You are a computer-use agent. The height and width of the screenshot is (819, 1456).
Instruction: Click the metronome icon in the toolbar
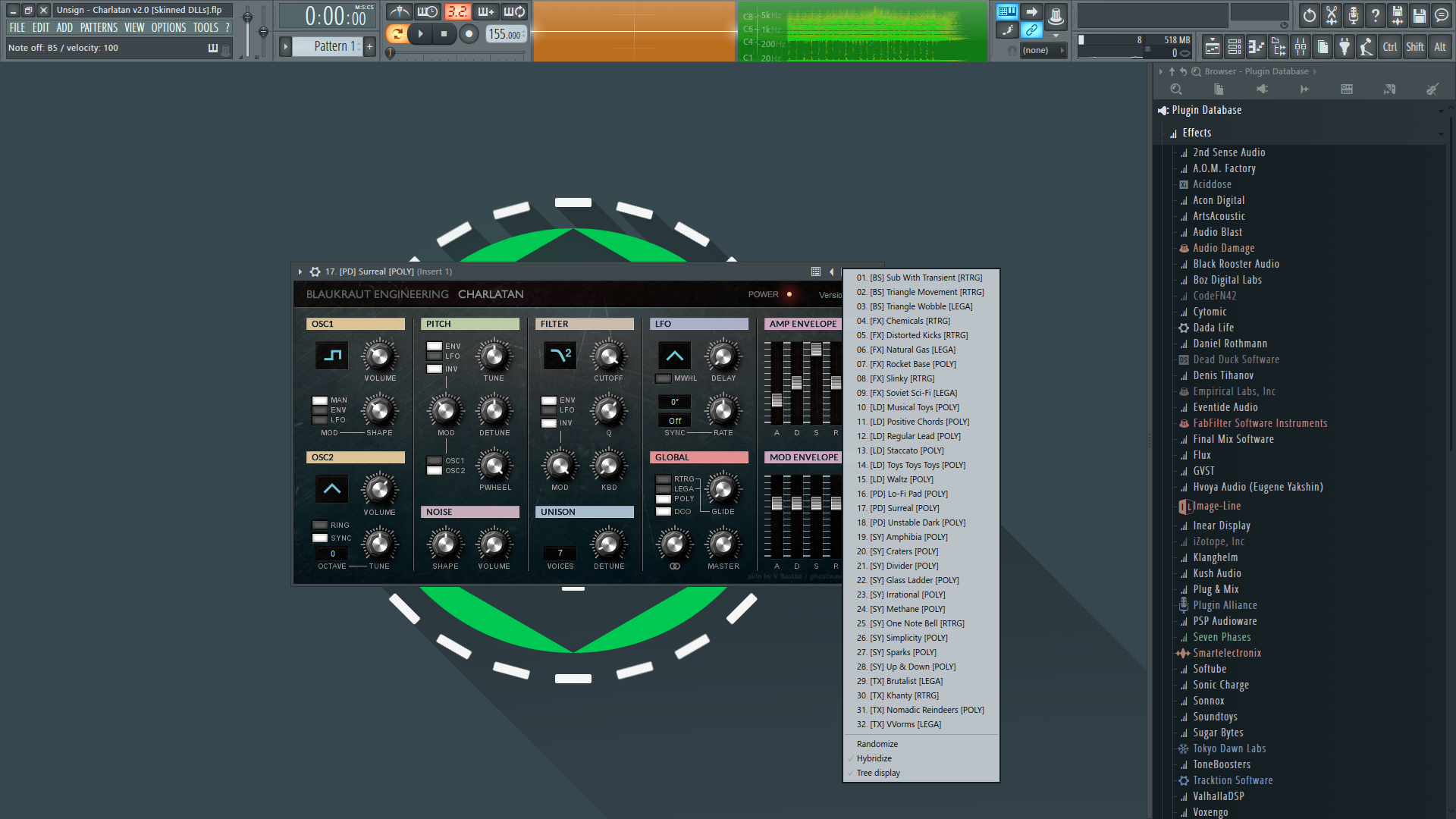click(399, 11)
